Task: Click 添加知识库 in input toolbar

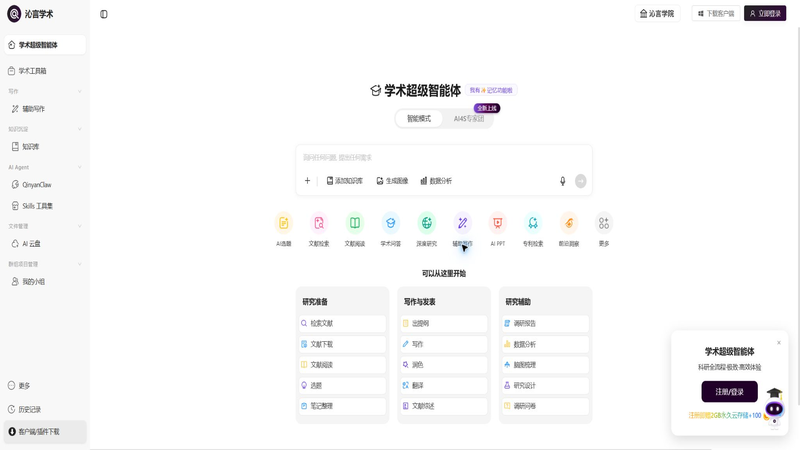Action: coord(345,181)
